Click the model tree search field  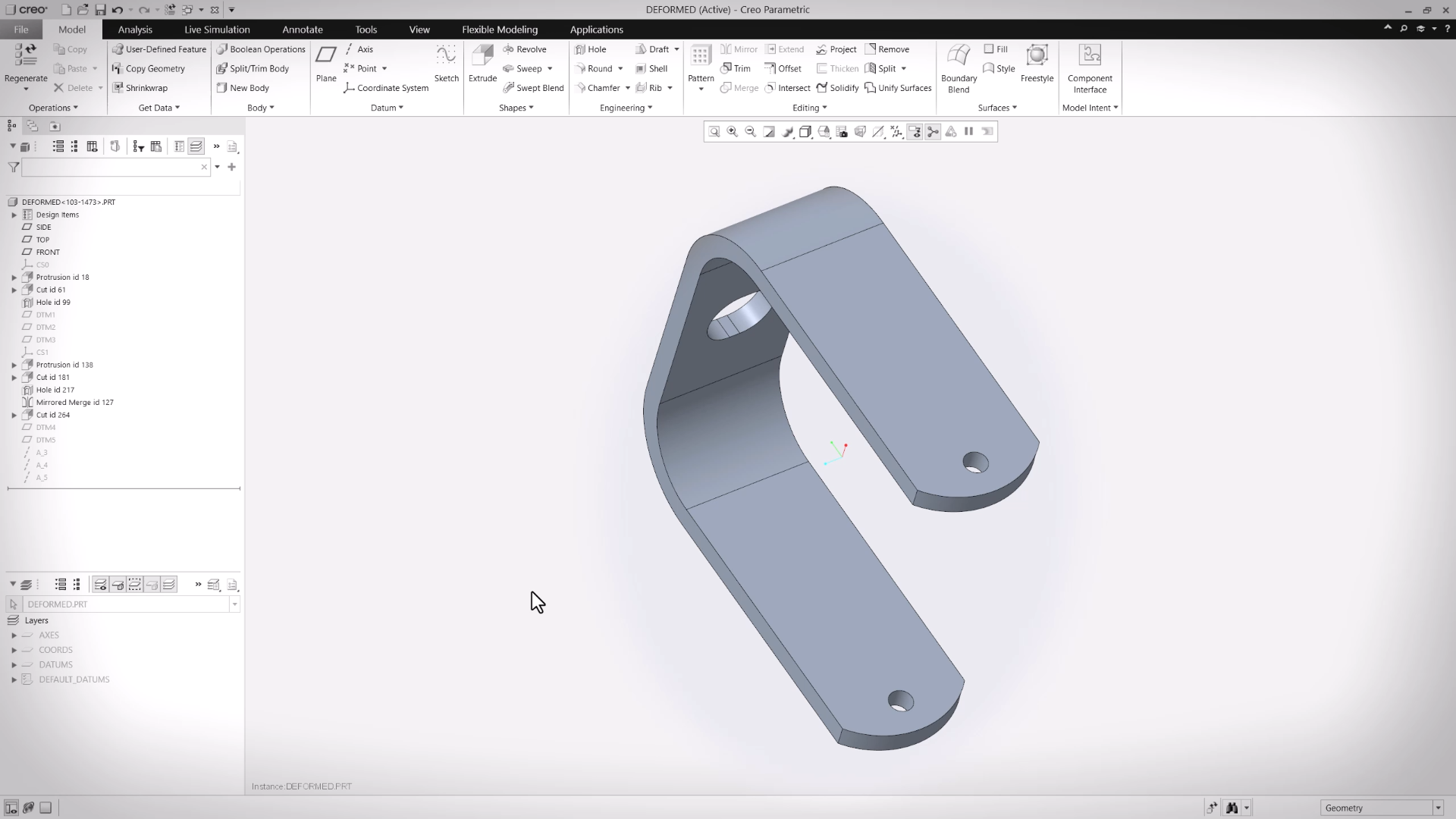[115, 167]
